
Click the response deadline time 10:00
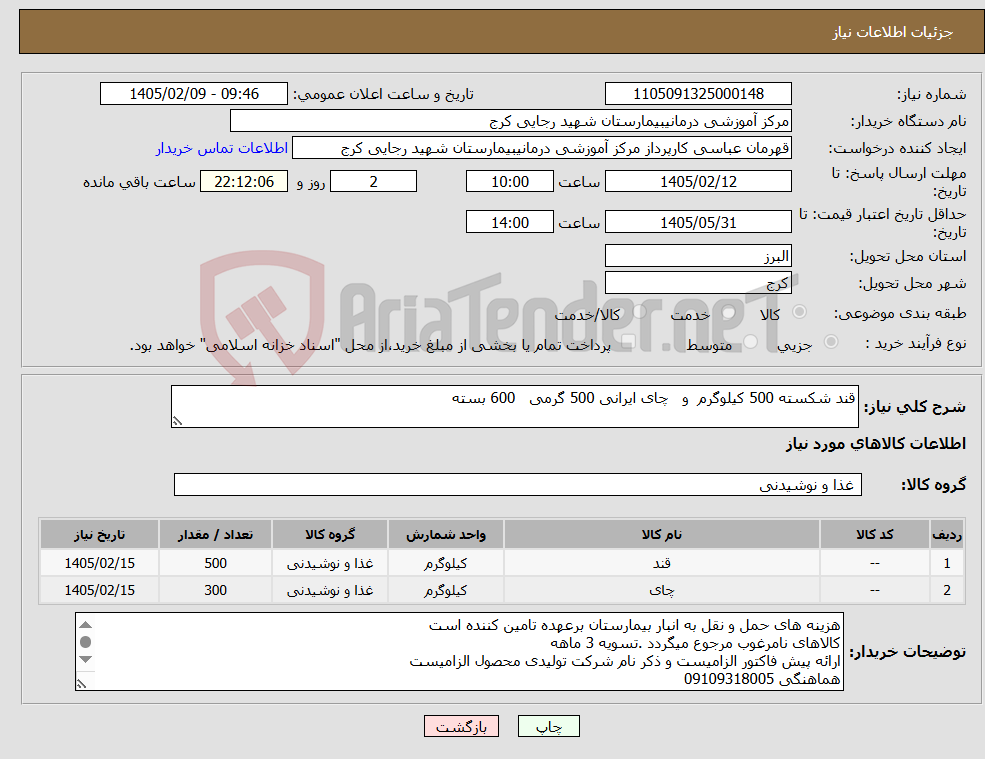point(509,182)
